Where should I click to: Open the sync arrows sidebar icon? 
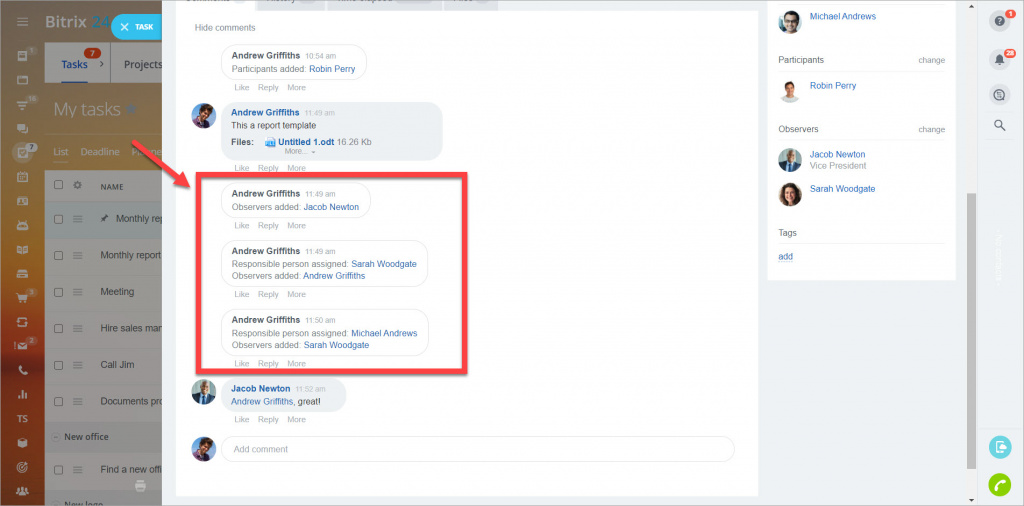22,322
